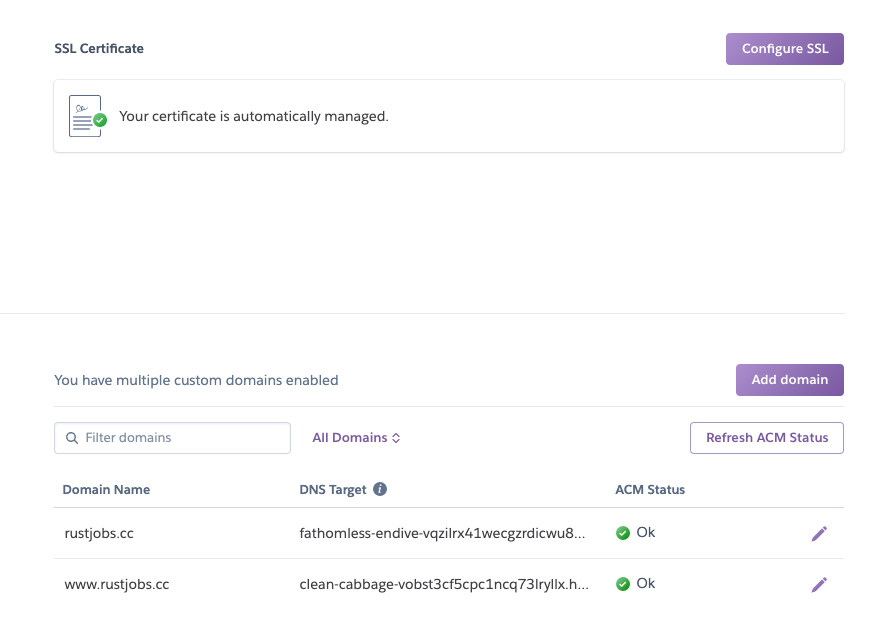Click the Add domain button
The height and width of the screenshot is (636, 876).
coord(789,379)
